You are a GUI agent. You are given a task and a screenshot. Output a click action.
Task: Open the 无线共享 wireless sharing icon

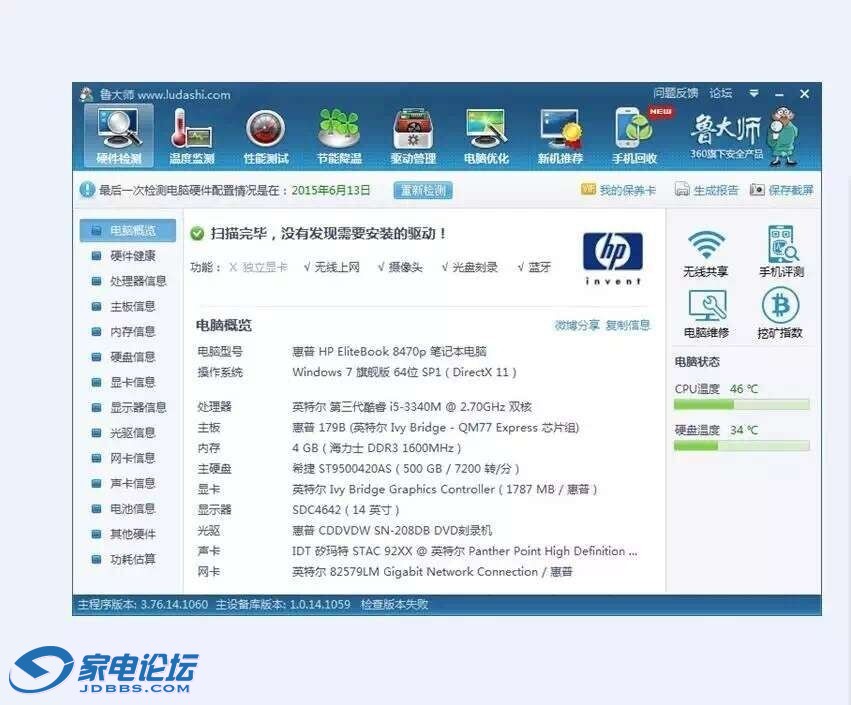(x=706, y=252)
